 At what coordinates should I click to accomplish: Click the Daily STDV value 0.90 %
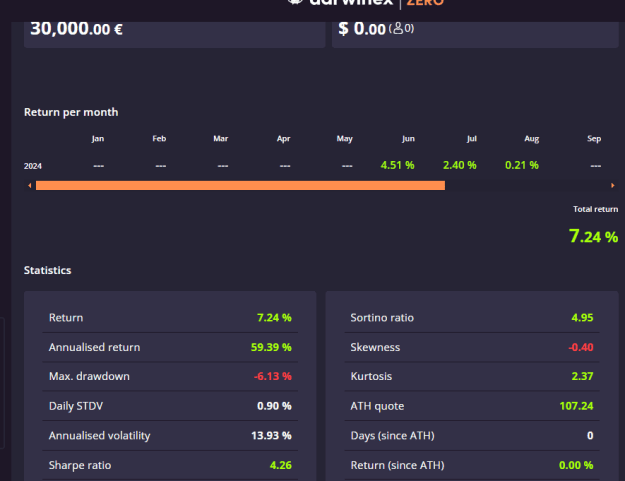(x=274, y=406)
